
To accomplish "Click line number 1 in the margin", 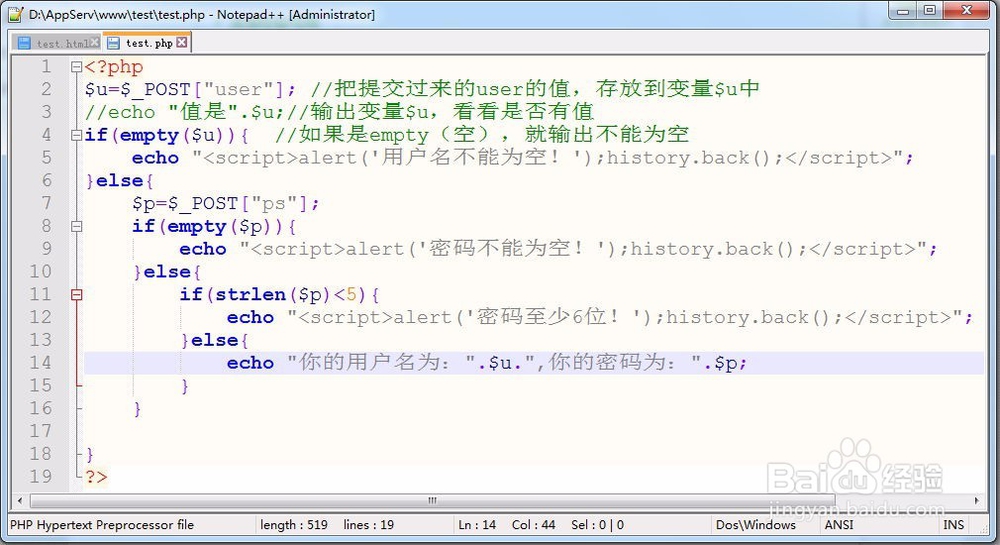I will tap(46, 66).
